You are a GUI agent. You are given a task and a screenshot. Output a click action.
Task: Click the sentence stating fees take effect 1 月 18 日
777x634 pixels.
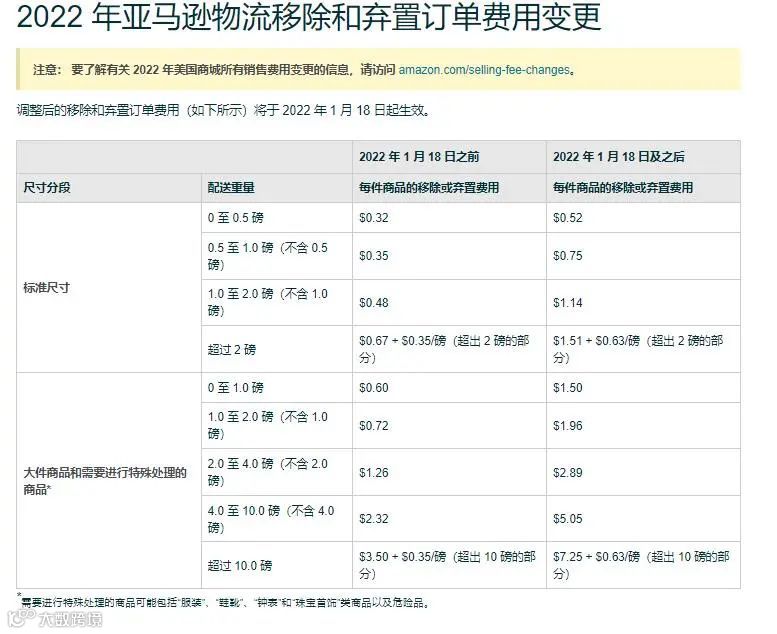point(223,110)
